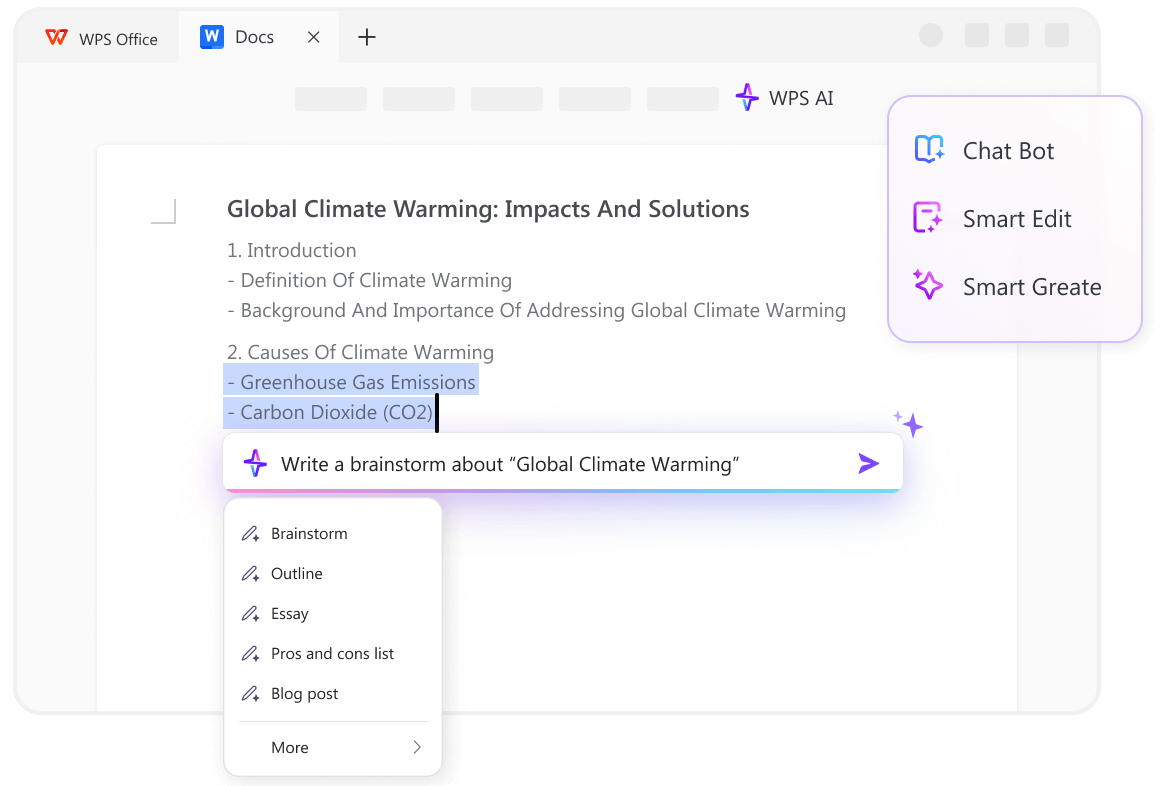Expand the More writing options
Screen dimensions: 1160x786
point(333,747)
